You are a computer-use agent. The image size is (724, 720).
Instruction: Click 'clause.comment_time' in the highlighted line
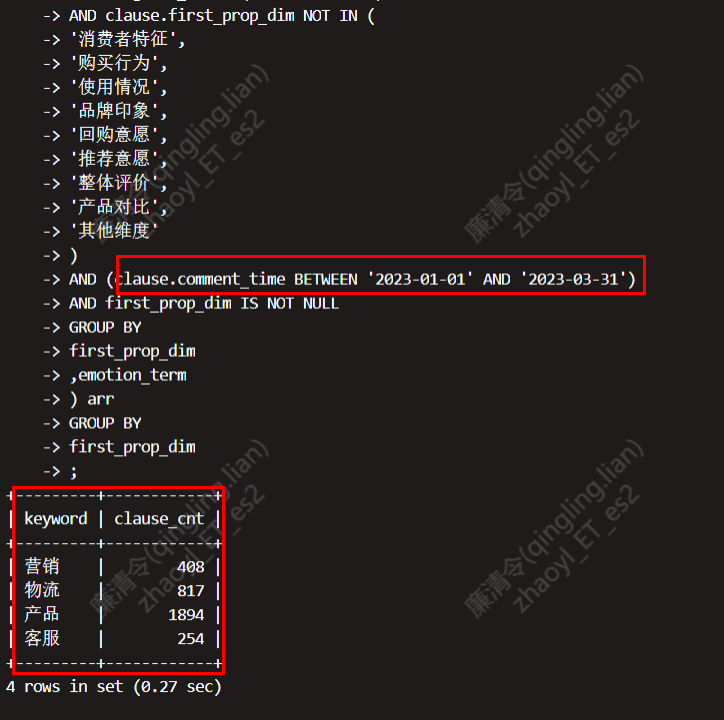point(200,279)
